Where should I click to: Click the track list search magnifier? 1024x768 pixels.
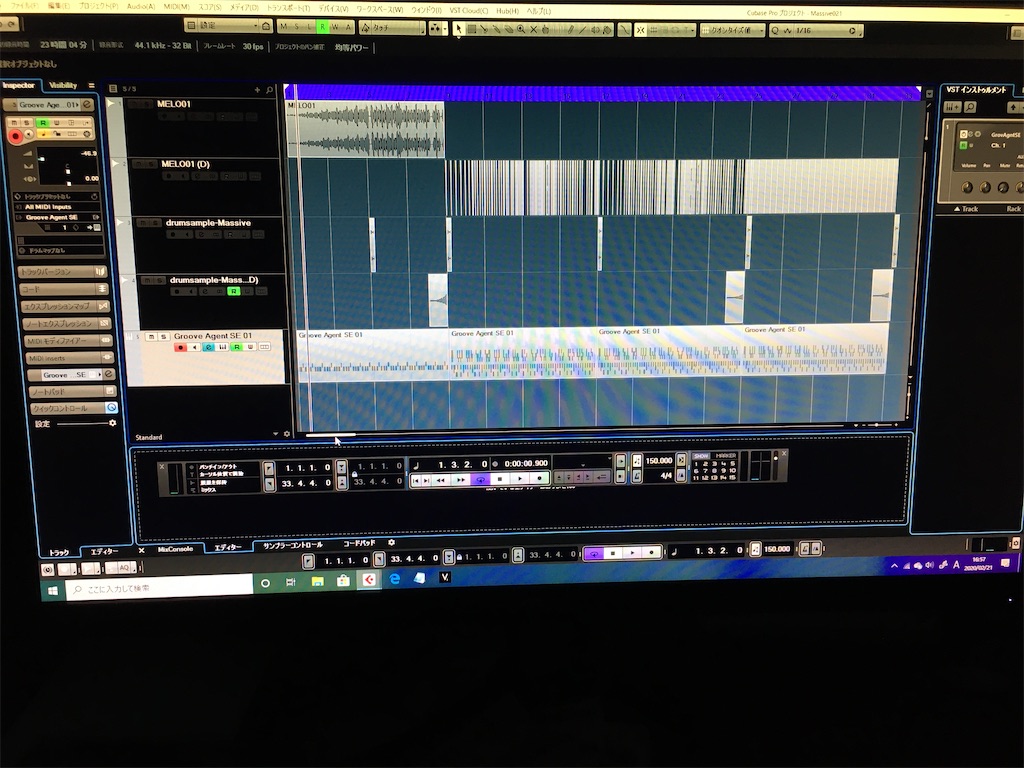tap(270, 90)
